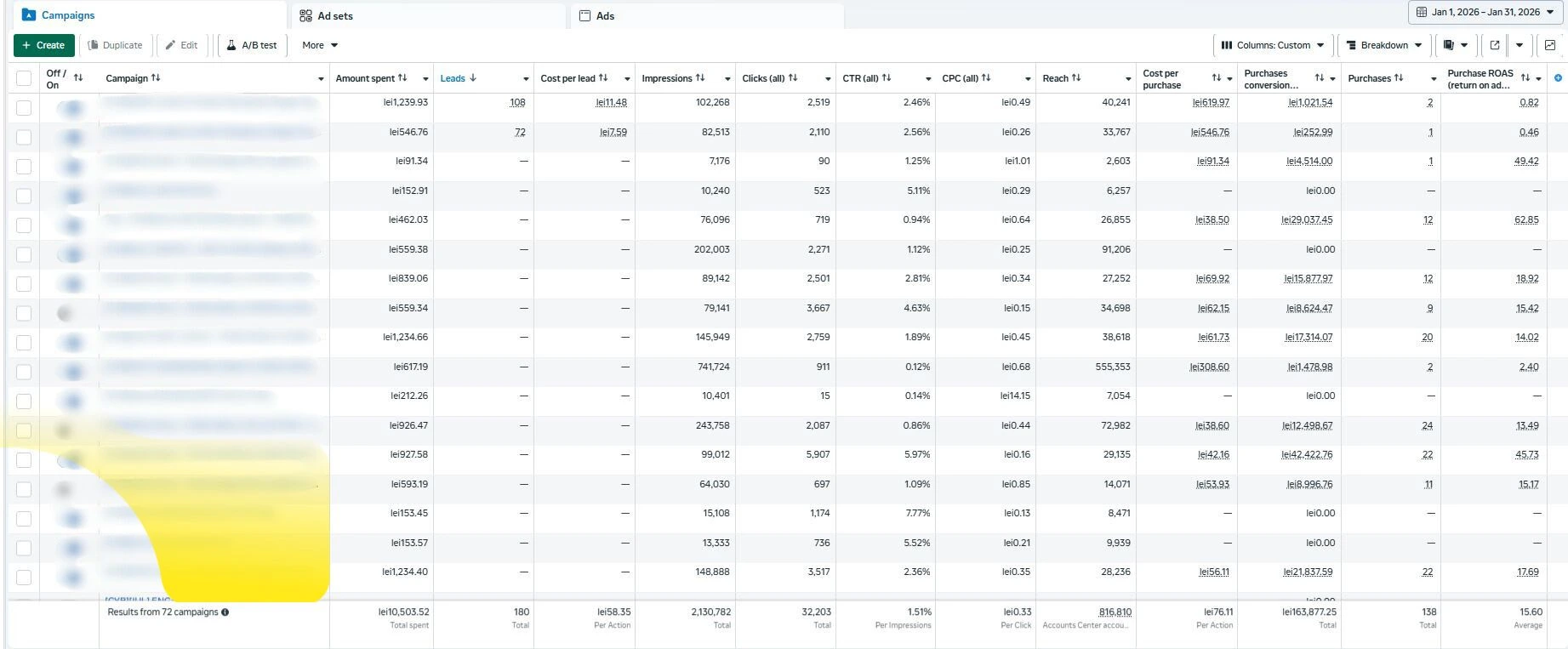Click the green Create button
This screenshot has width=1568, height=649.
pyautogui.click(x=44, y=45)
